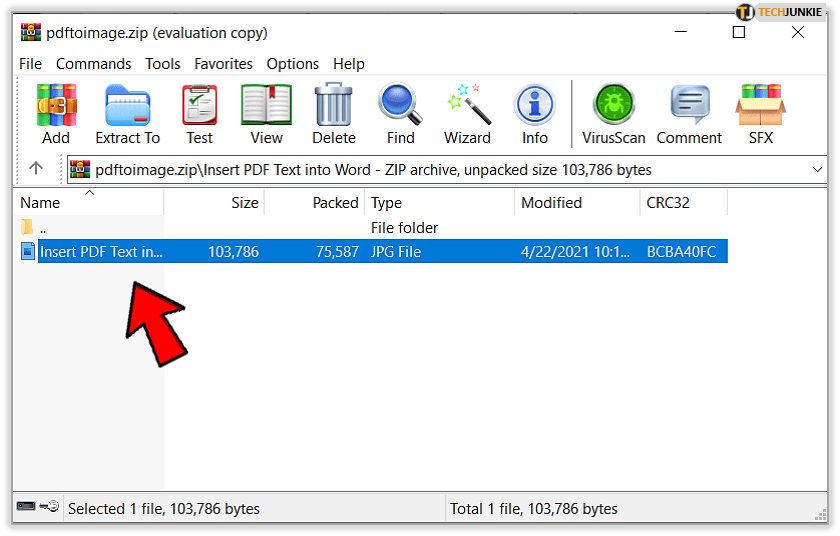
Task: Open the File menu
Action: 30,64
